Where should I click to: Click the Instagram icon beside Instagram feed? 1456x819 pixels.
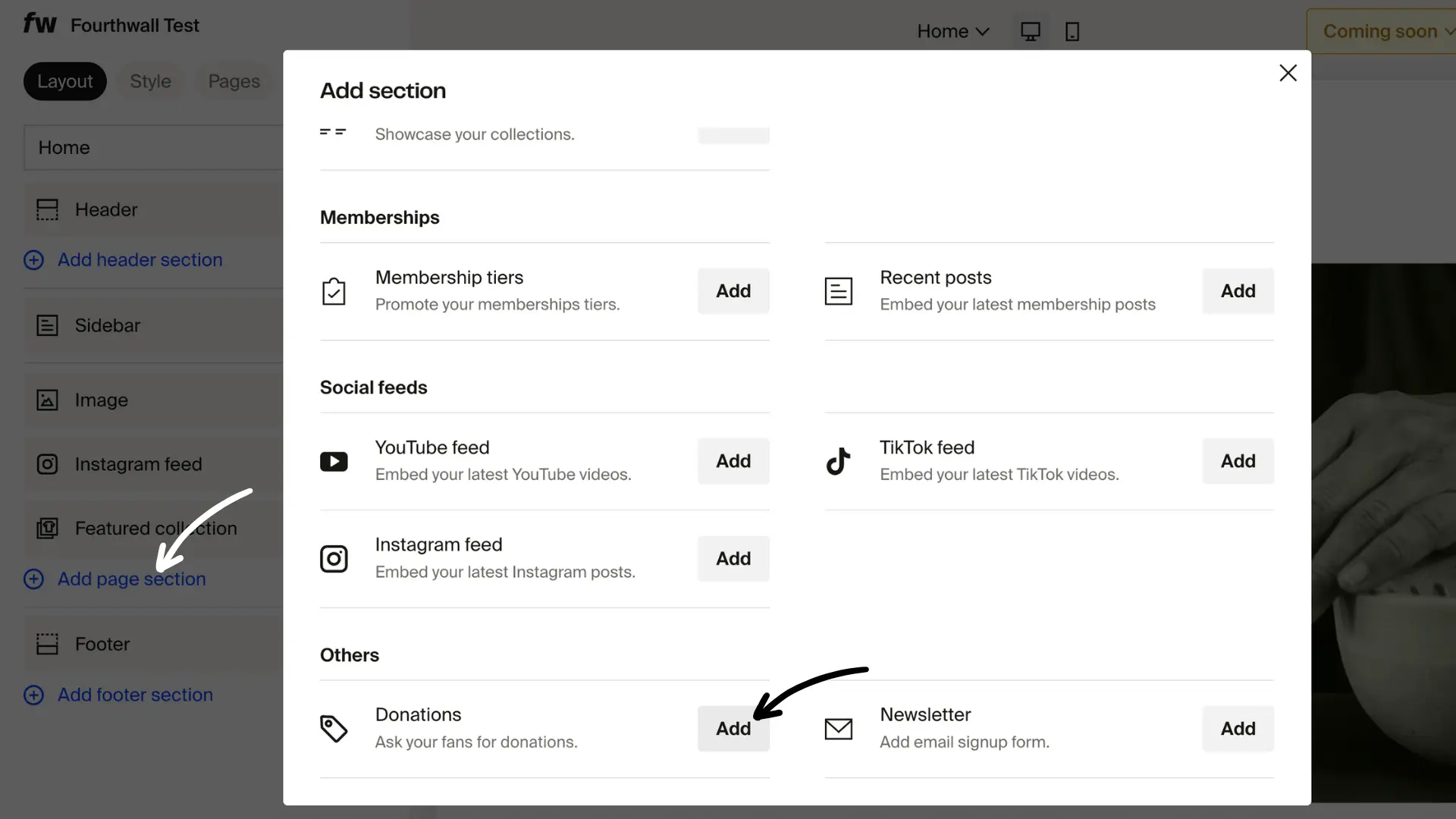[334, 559]
